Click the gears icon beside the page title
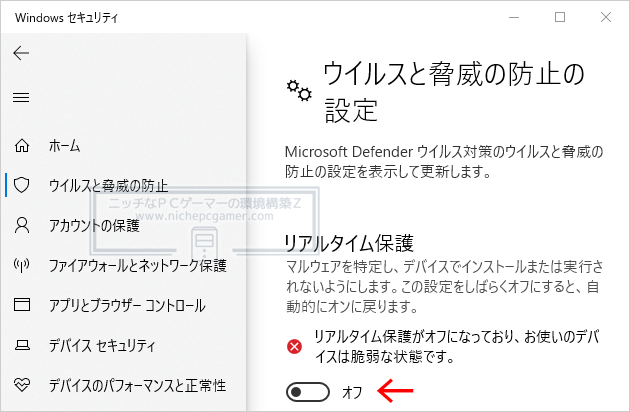The image size is (630, 412). [x=299, y=90]
